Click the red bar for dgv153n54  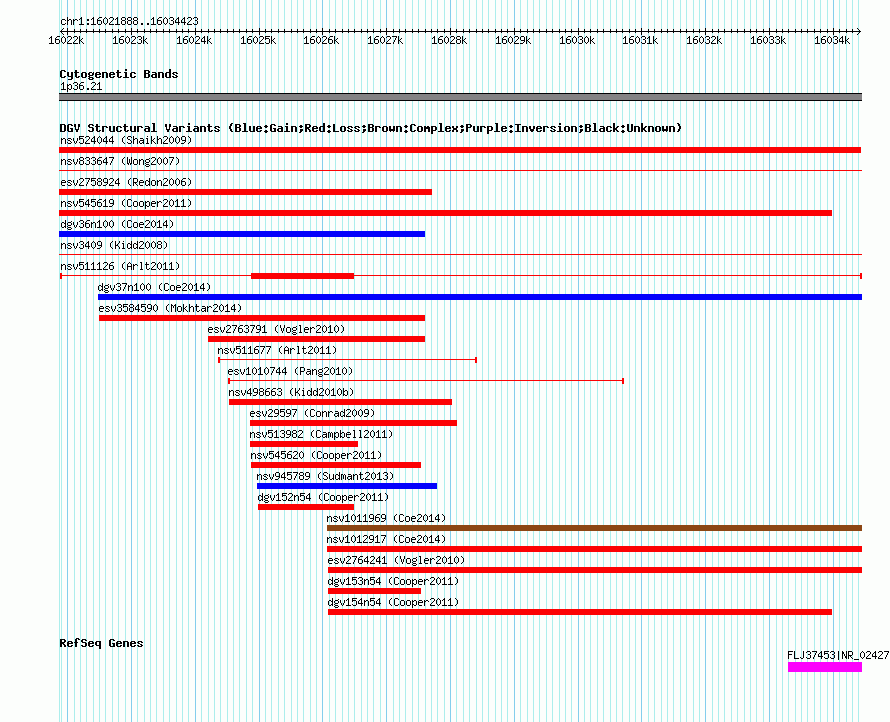375,591
